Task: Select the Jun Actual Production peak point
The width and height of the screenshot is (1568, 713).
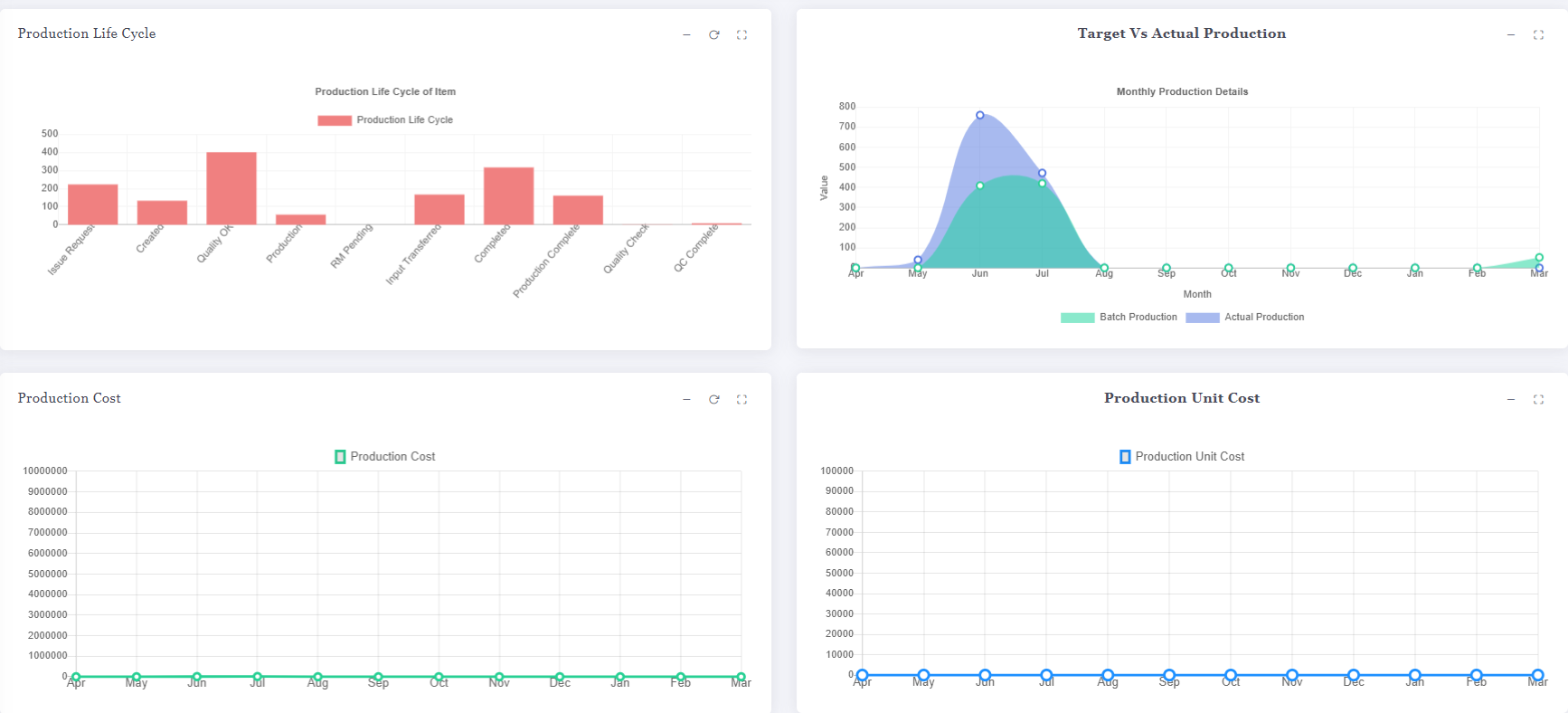Action: click(x=980, y=116)
